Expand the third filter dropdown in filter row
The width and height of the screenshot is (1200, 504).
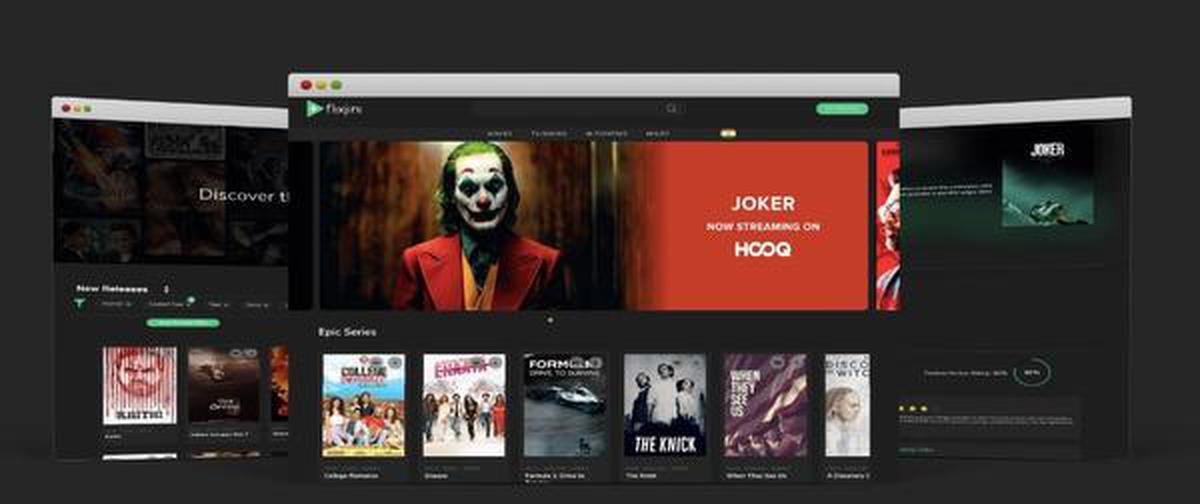pyautogui.click(x=218, y=304)
